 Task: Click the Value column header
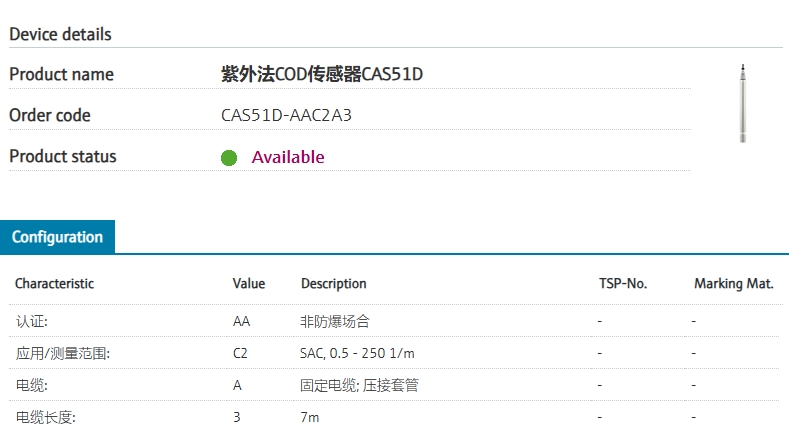click(249, 284)
